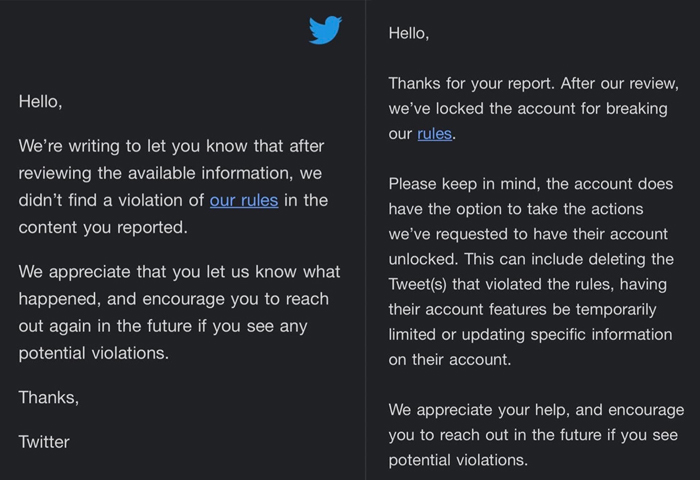The width and height of the screenshot is (700, 480).
Task: Click "content you reported" text
Action: tap(102, 227)
